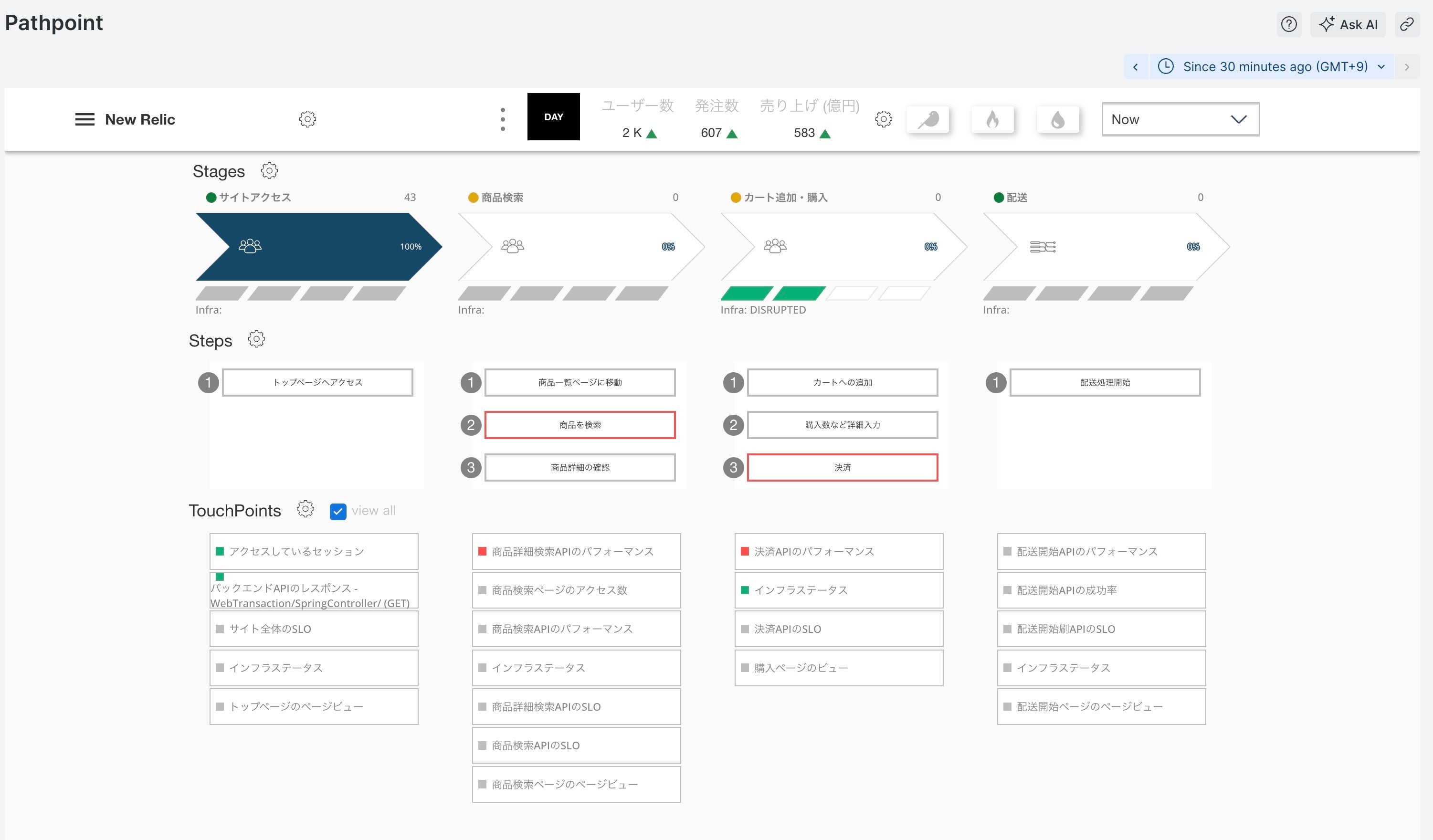Screen dimensions: 1433x840
Task: Click the candle/burn icon left of droplet
Action: click(993, 118)
